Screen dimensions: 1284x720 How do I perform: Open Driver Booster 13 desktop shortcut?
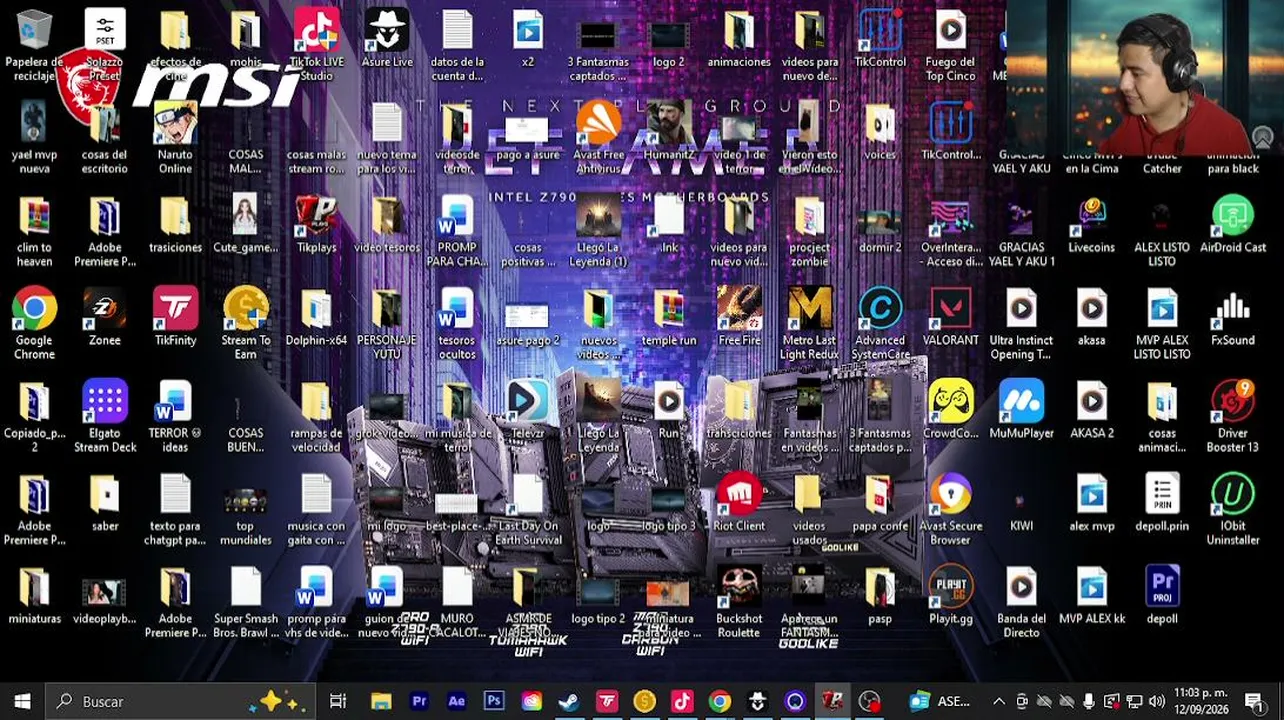coord(1233,417)
